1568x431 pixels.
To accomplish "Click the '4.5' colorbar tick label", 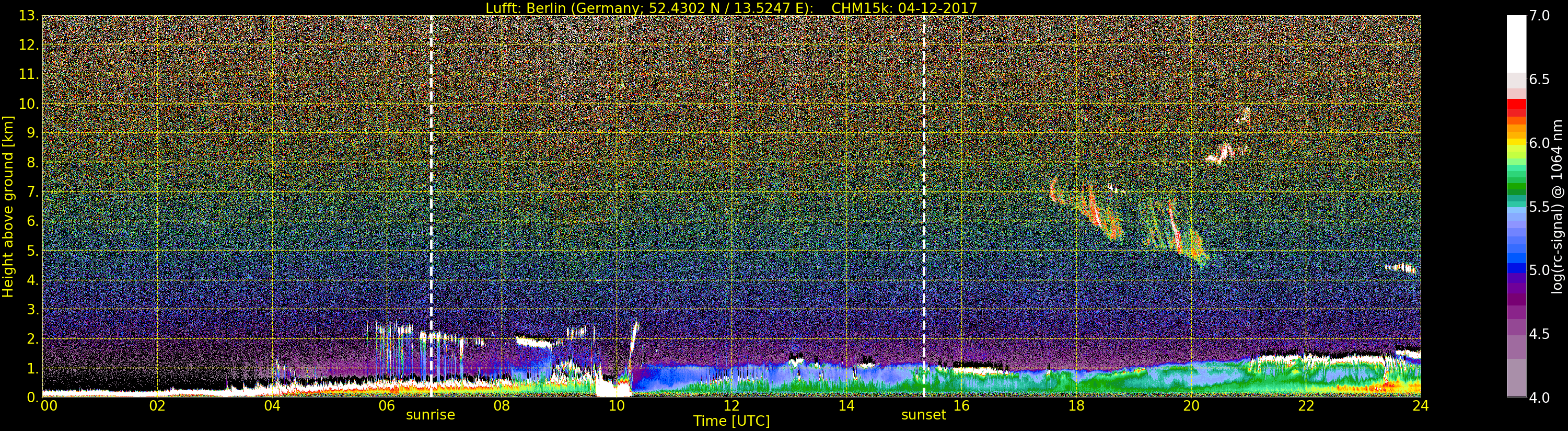I will (x=1539, y=335).
